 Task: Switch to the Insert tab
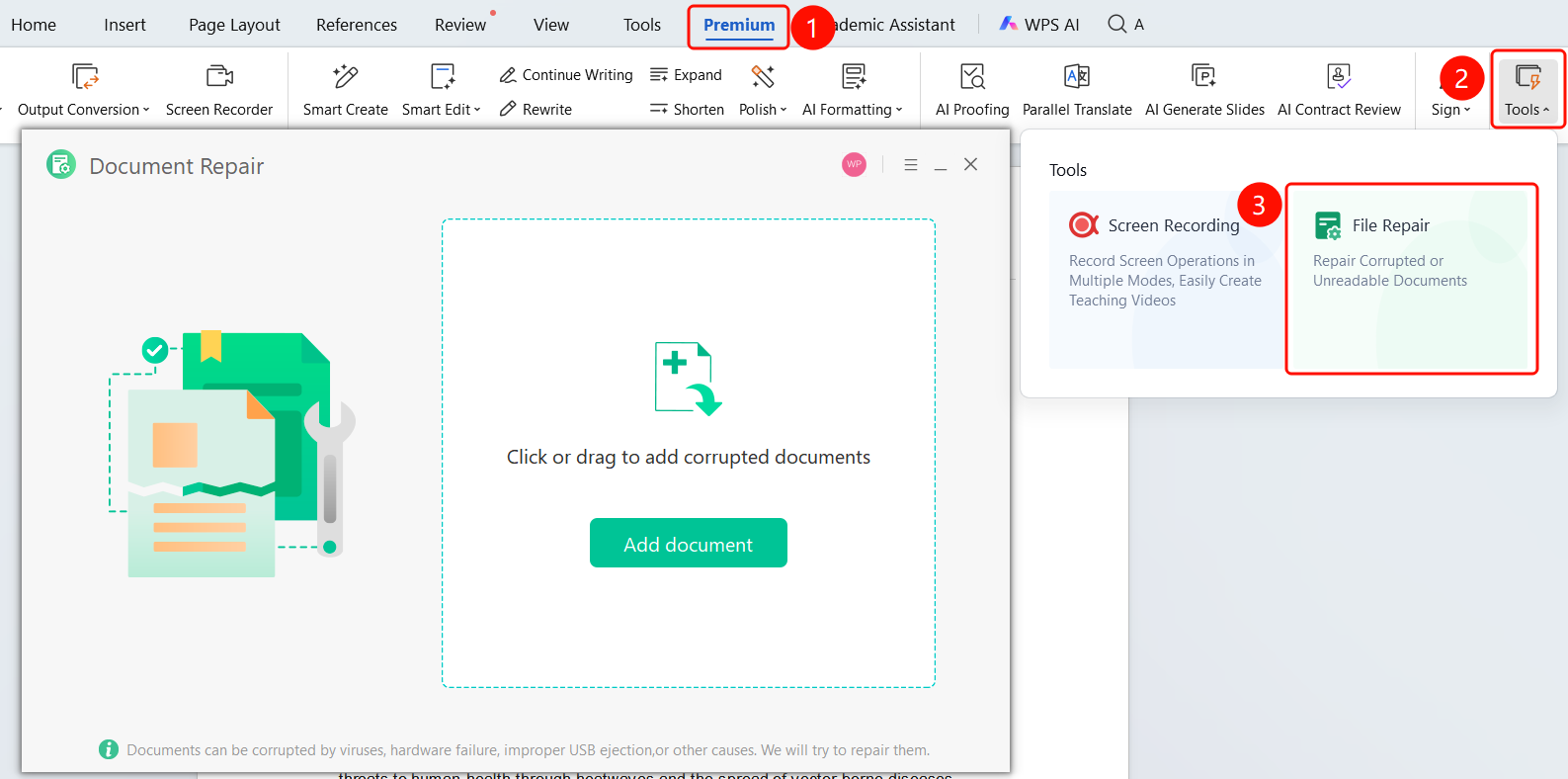[124, 25]
